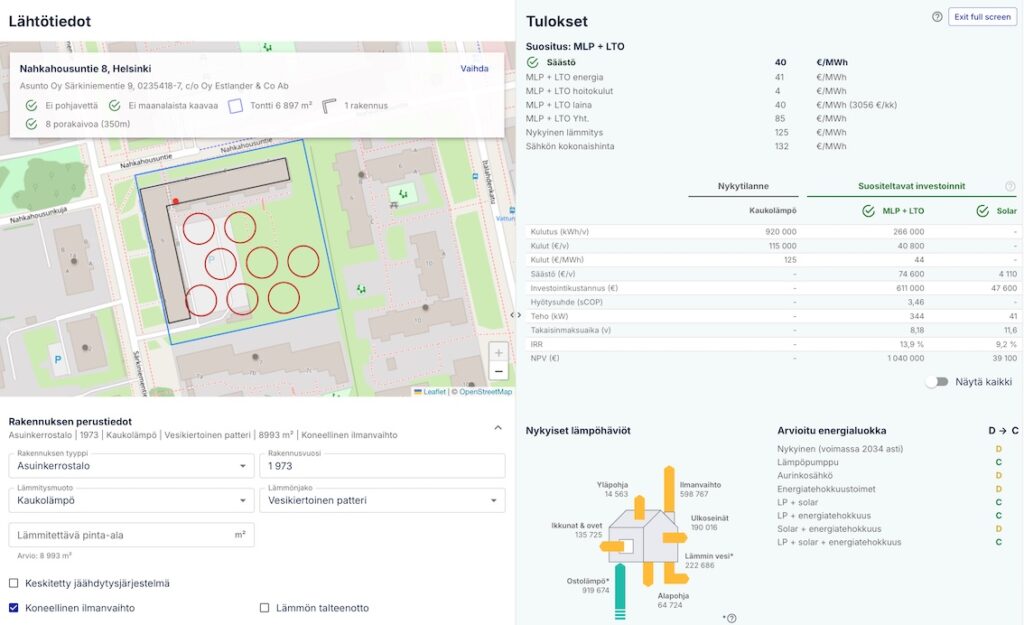Click the Solar column checkmark icon

982,211
